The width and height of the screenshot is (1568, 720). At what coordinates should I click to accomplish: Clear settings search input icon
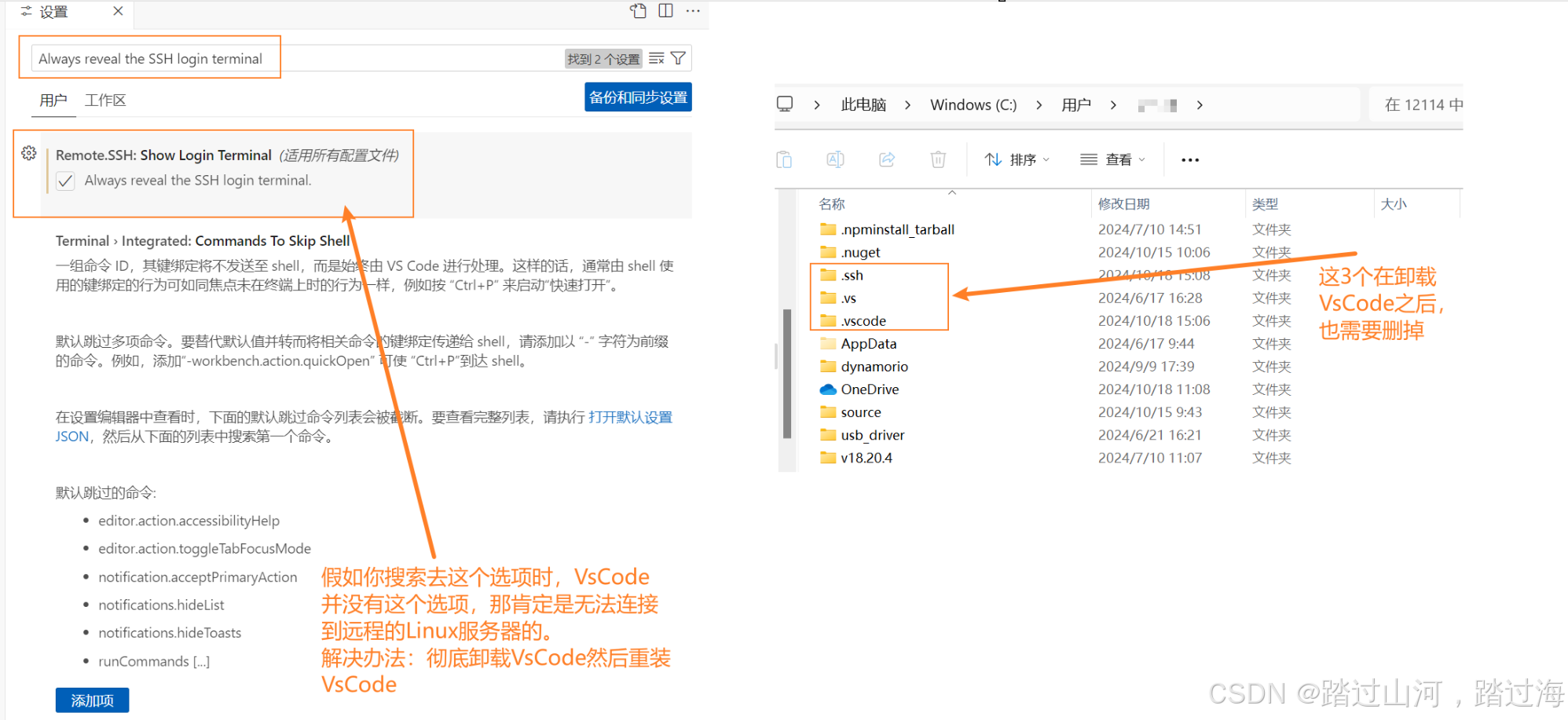(657, 59)
